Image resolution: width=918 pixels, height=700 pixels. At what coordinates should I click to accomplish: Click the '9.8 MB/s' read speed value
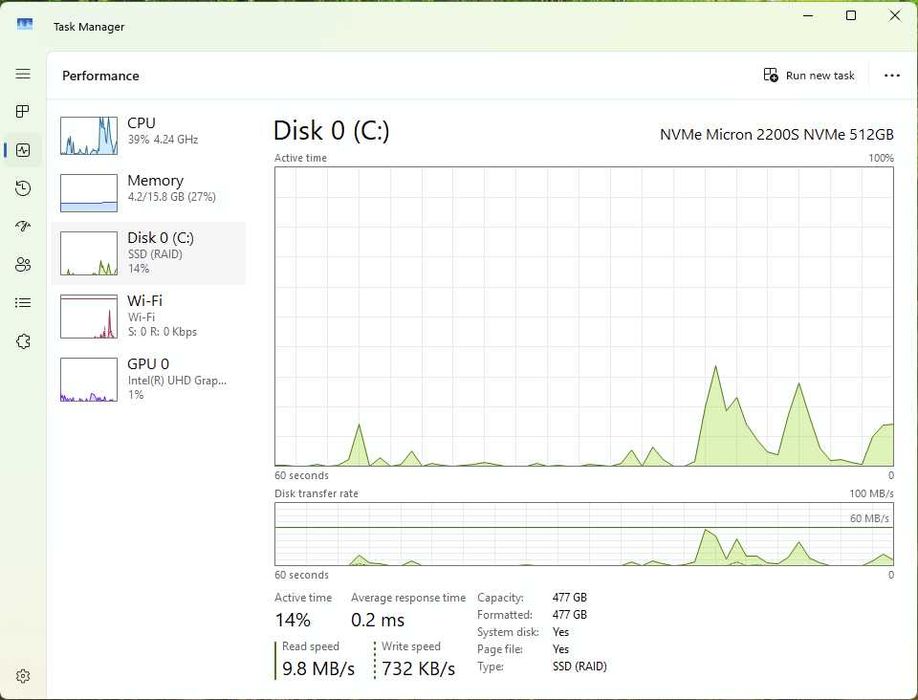click(318, 668)
